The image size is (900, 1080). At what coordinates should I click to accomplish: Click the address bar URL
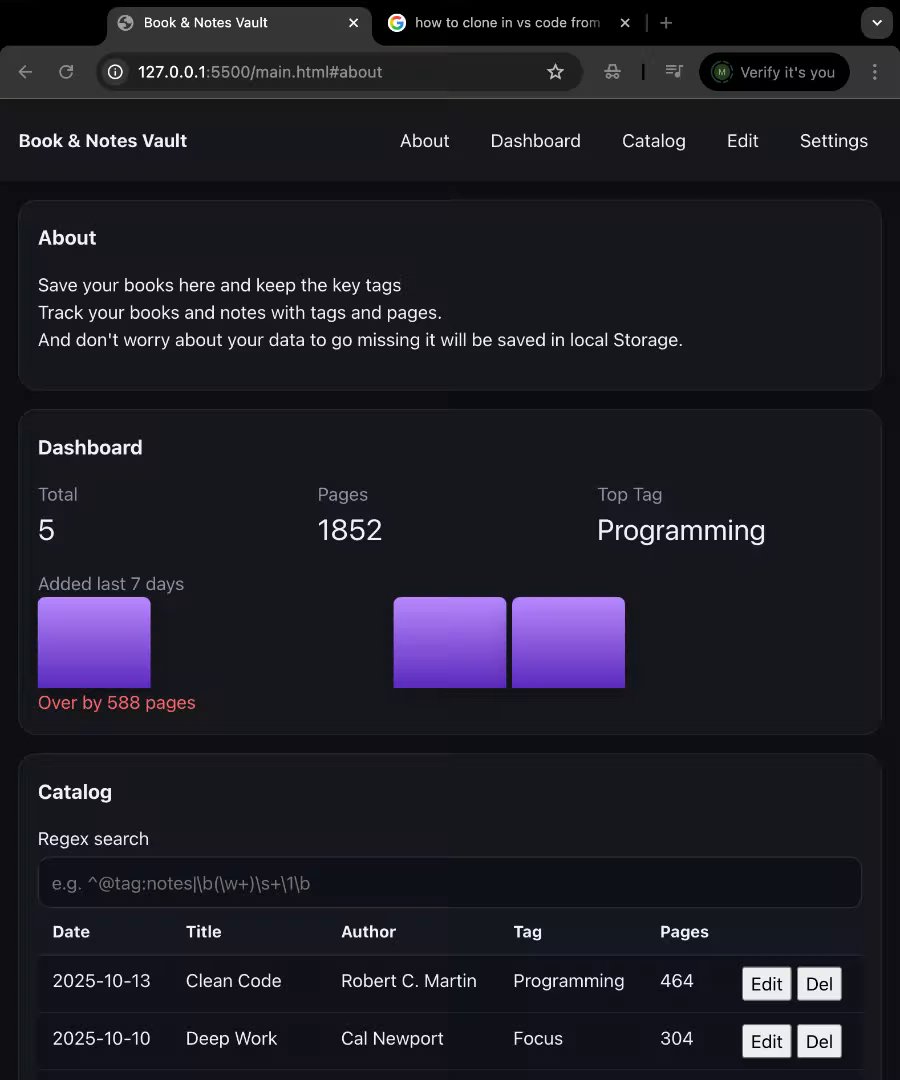coord(300,72)
